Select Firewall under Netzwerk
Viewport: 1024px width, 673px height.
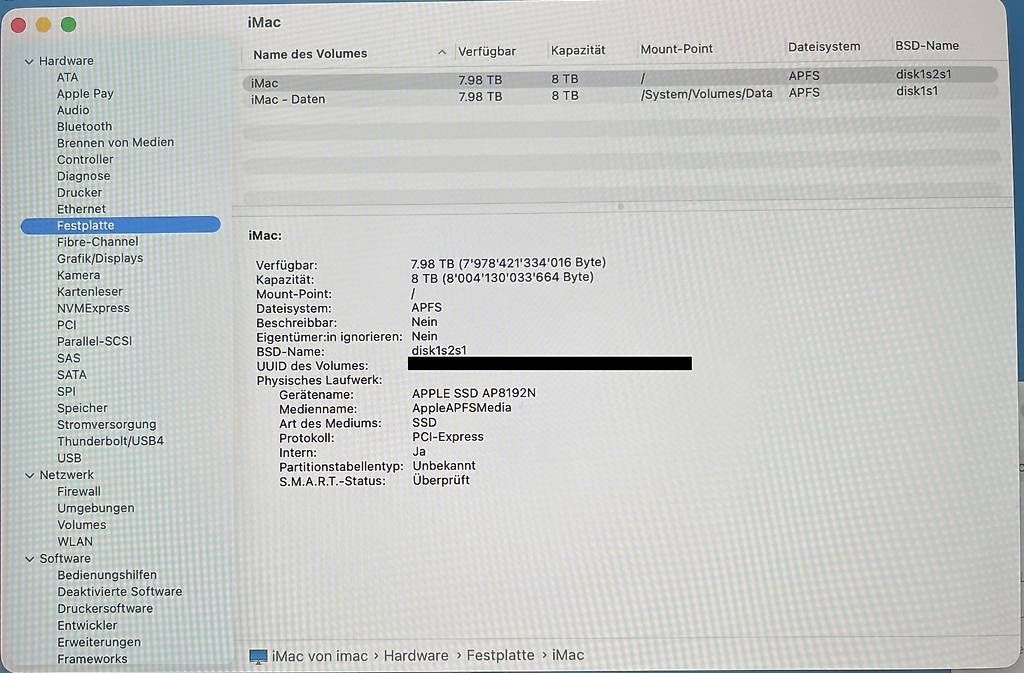coord(78,491)
